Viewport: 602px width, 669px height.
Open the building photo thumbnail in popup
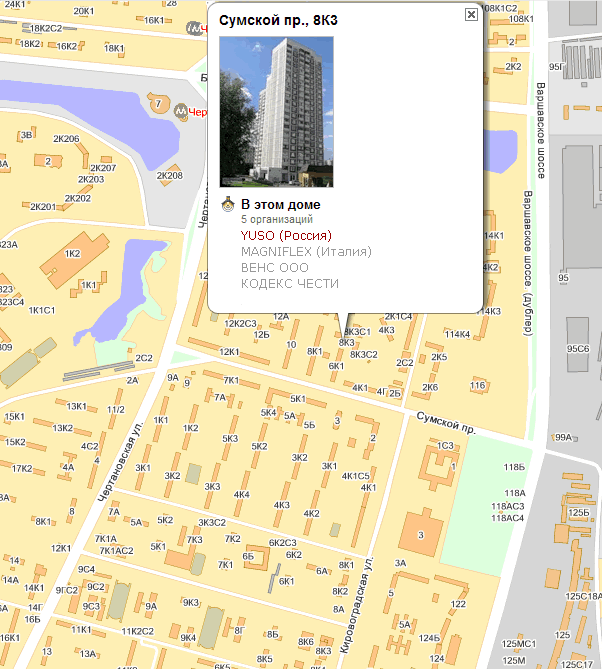[276, 112]
